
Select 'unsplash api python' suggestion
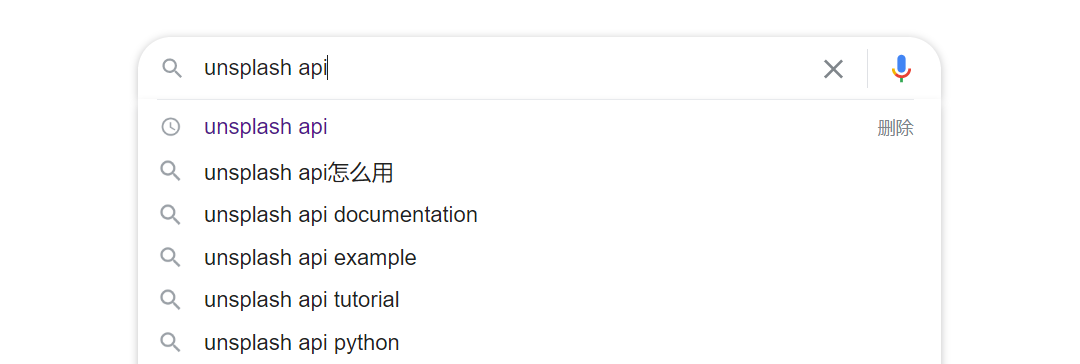click(x=302, y=343)
